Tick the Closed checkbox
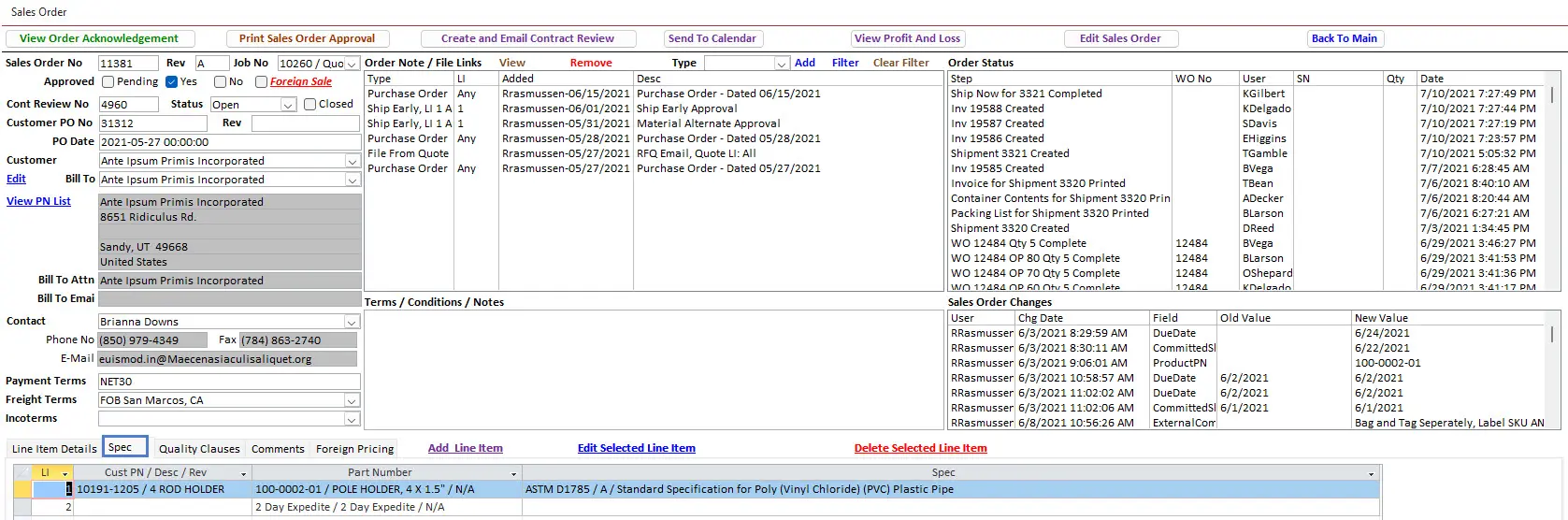1568x520 pixels. click(x=310, y=104)
